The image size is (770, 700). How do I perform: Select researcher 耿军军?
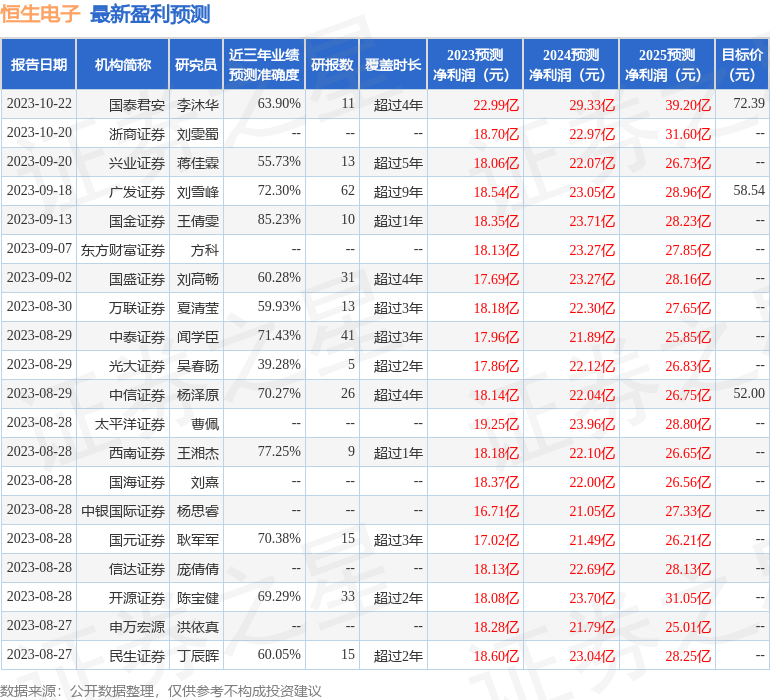[x=198, y=539]
